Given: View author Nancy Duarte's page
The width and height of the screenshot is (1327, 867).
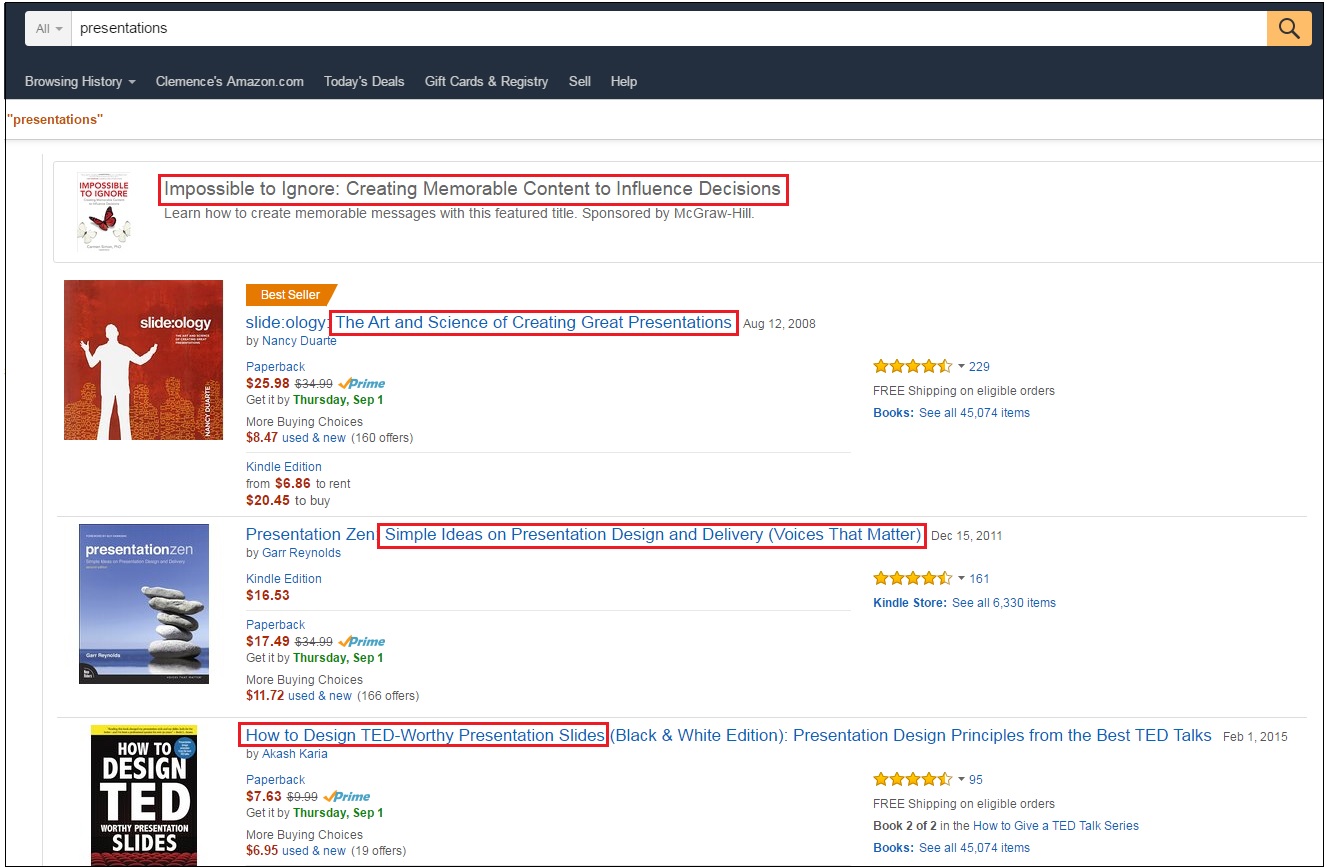Looking at the screenshot, I should pyautogui.click(x=299, y=341).
